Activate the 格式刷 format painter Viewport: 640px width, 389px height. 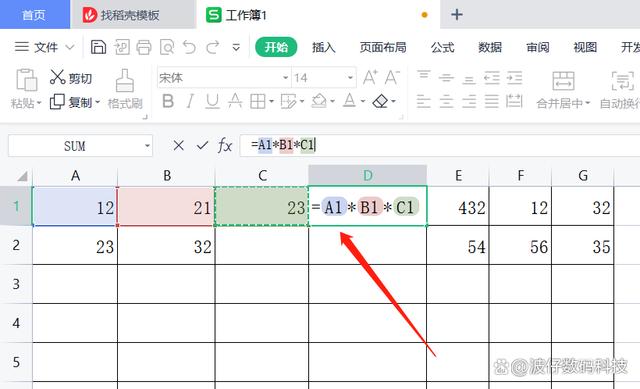125,89
